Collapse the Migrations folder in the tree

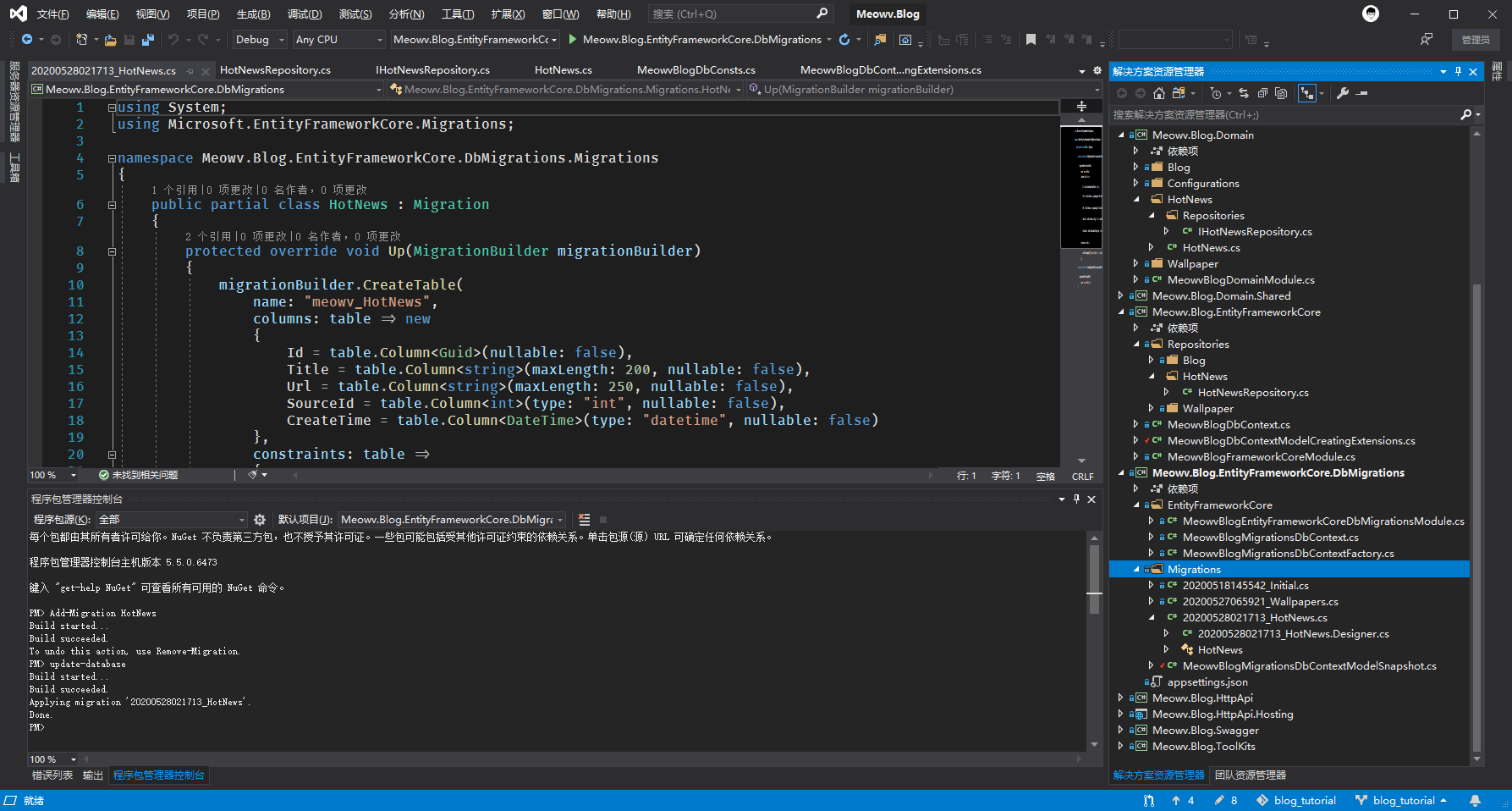[x=1136, y=570]
